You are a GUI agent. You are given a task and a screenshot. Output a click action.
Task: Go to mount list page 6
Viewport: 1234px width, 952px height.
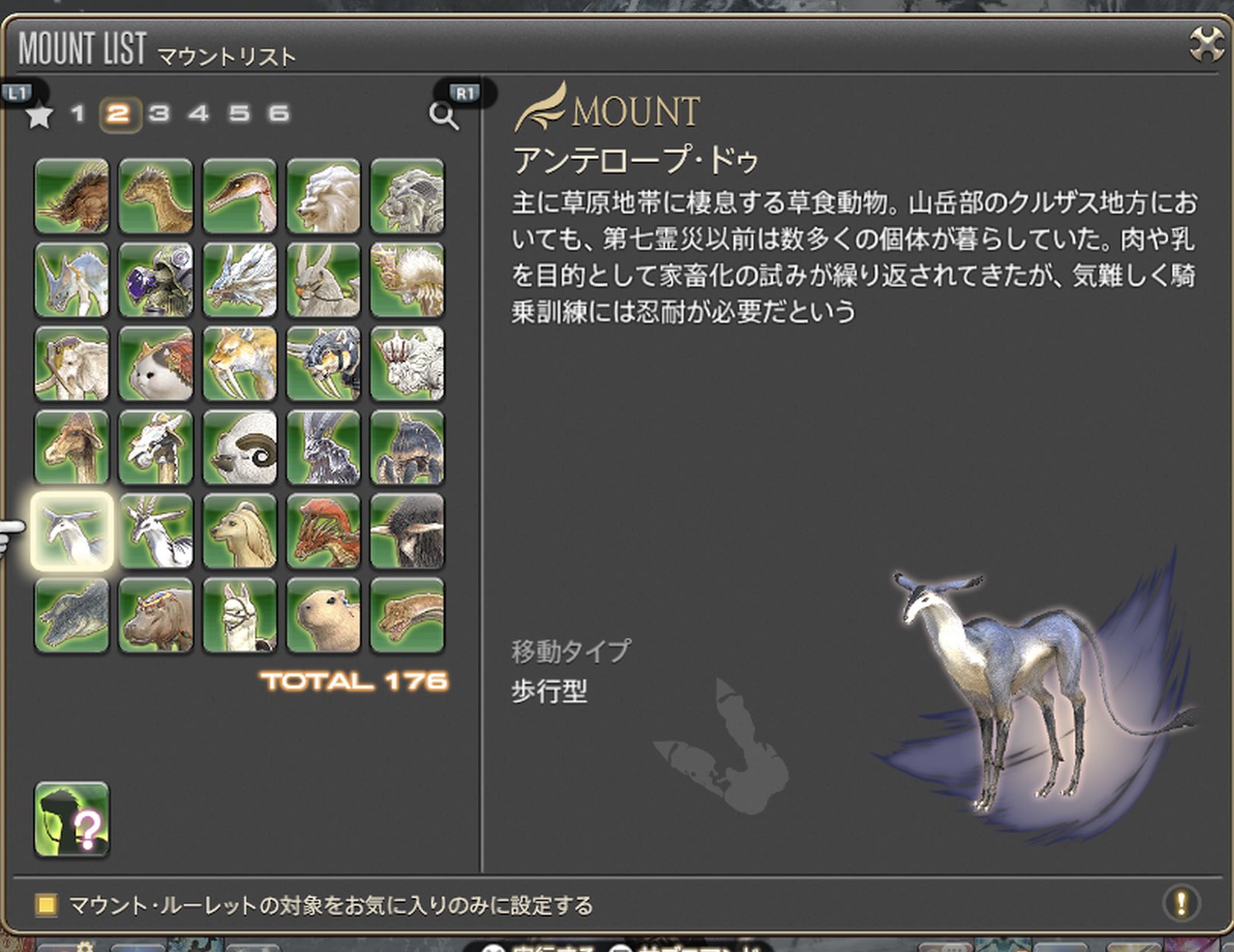pos(279,114)
